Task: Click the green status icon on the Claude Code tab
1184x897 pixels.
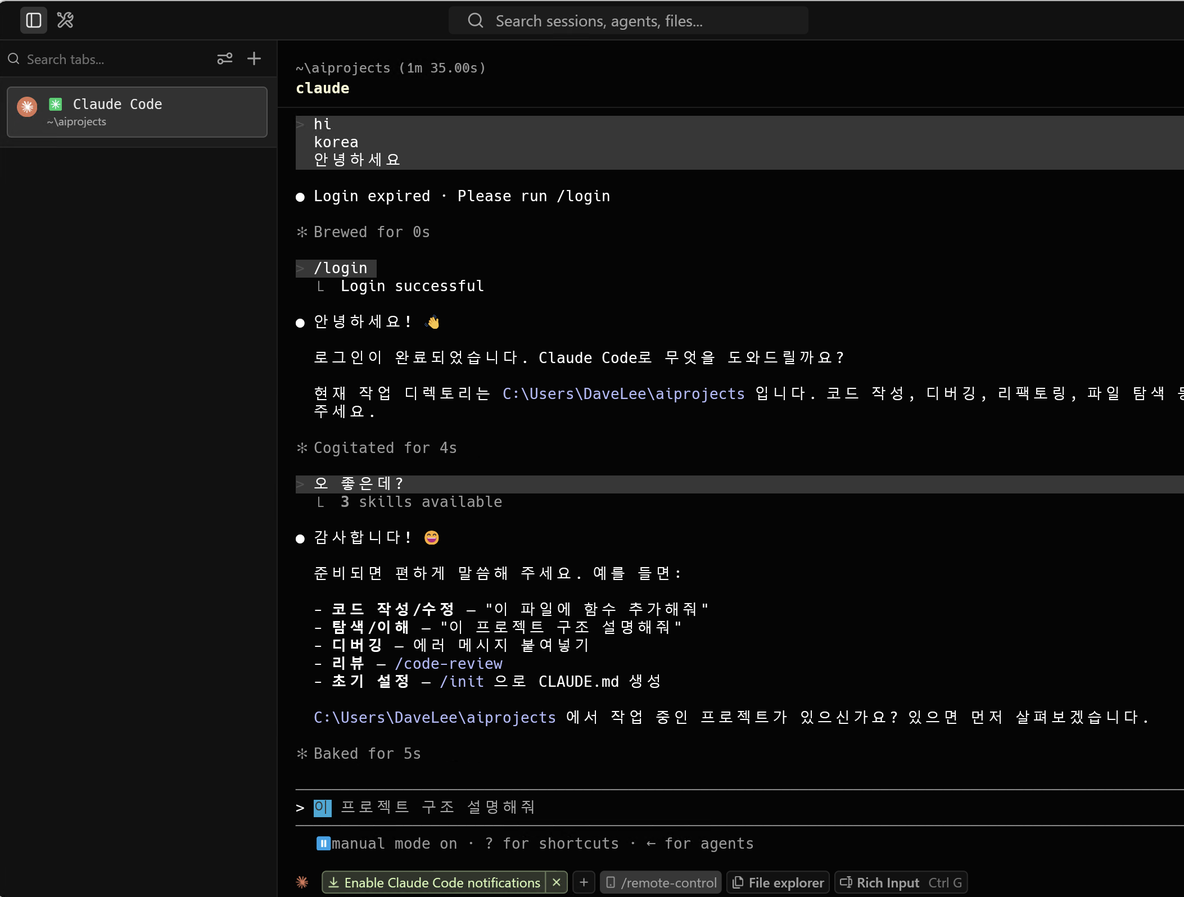Action: [55, 104]
